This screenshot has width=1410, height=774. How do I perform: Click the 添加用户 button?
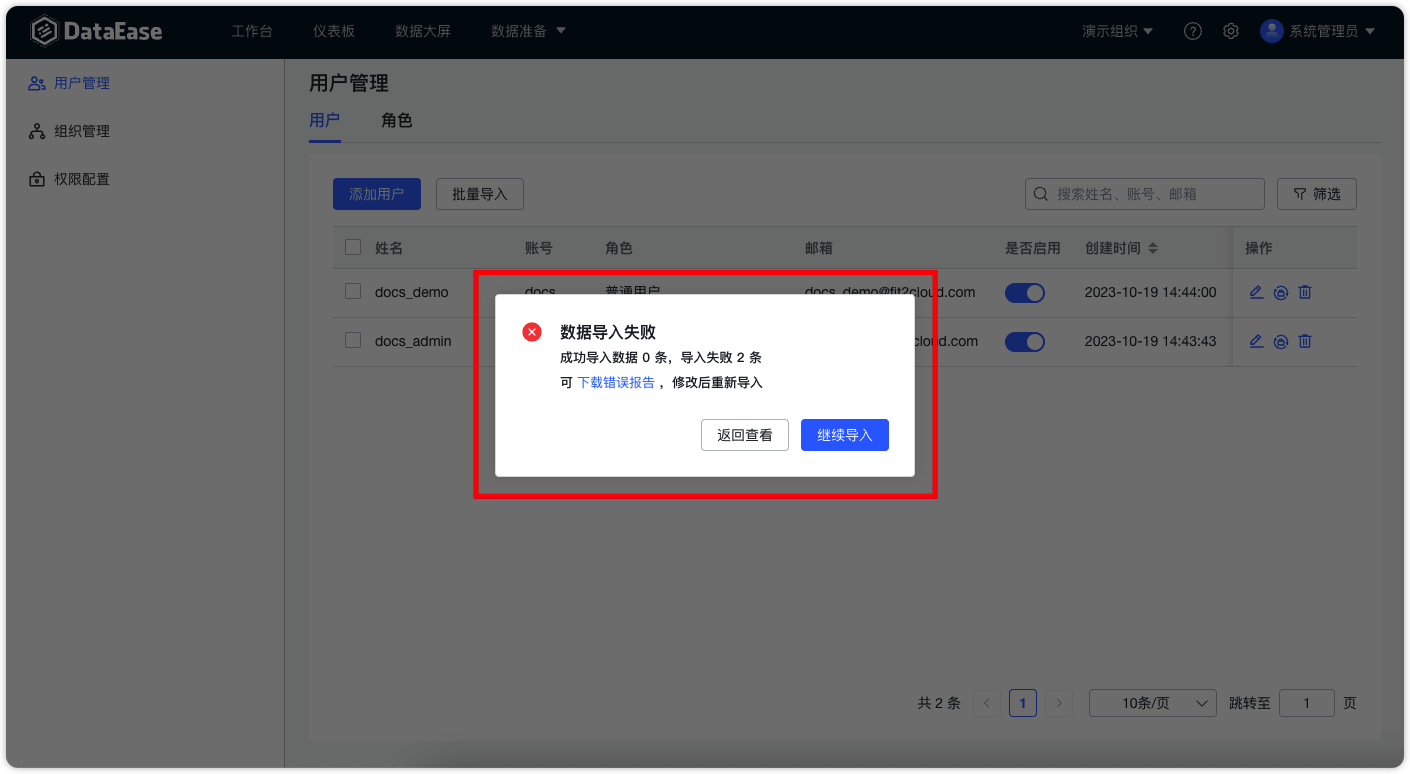[x=377, y=194]
